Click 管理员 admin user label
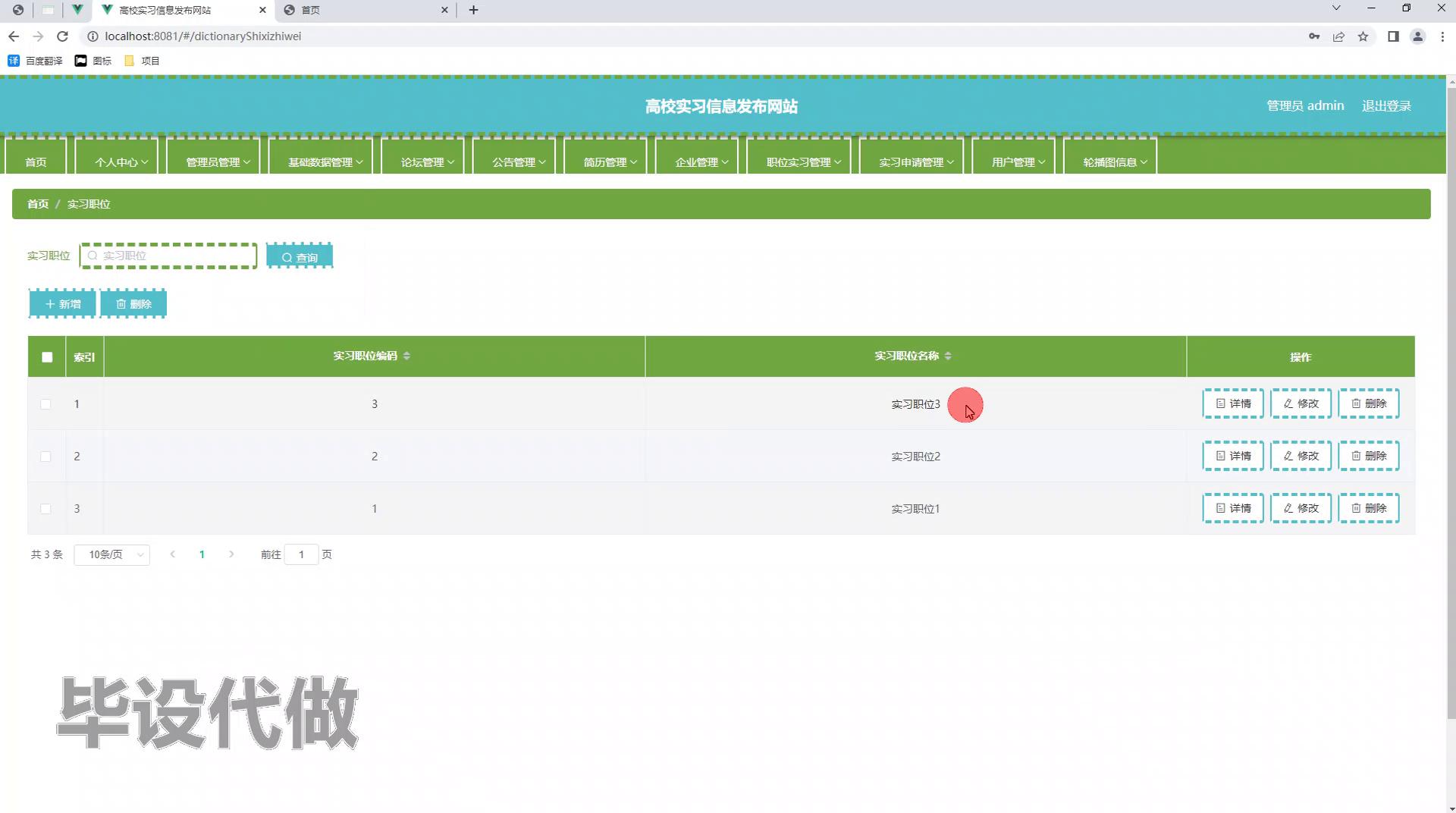 click(1305, 106)
